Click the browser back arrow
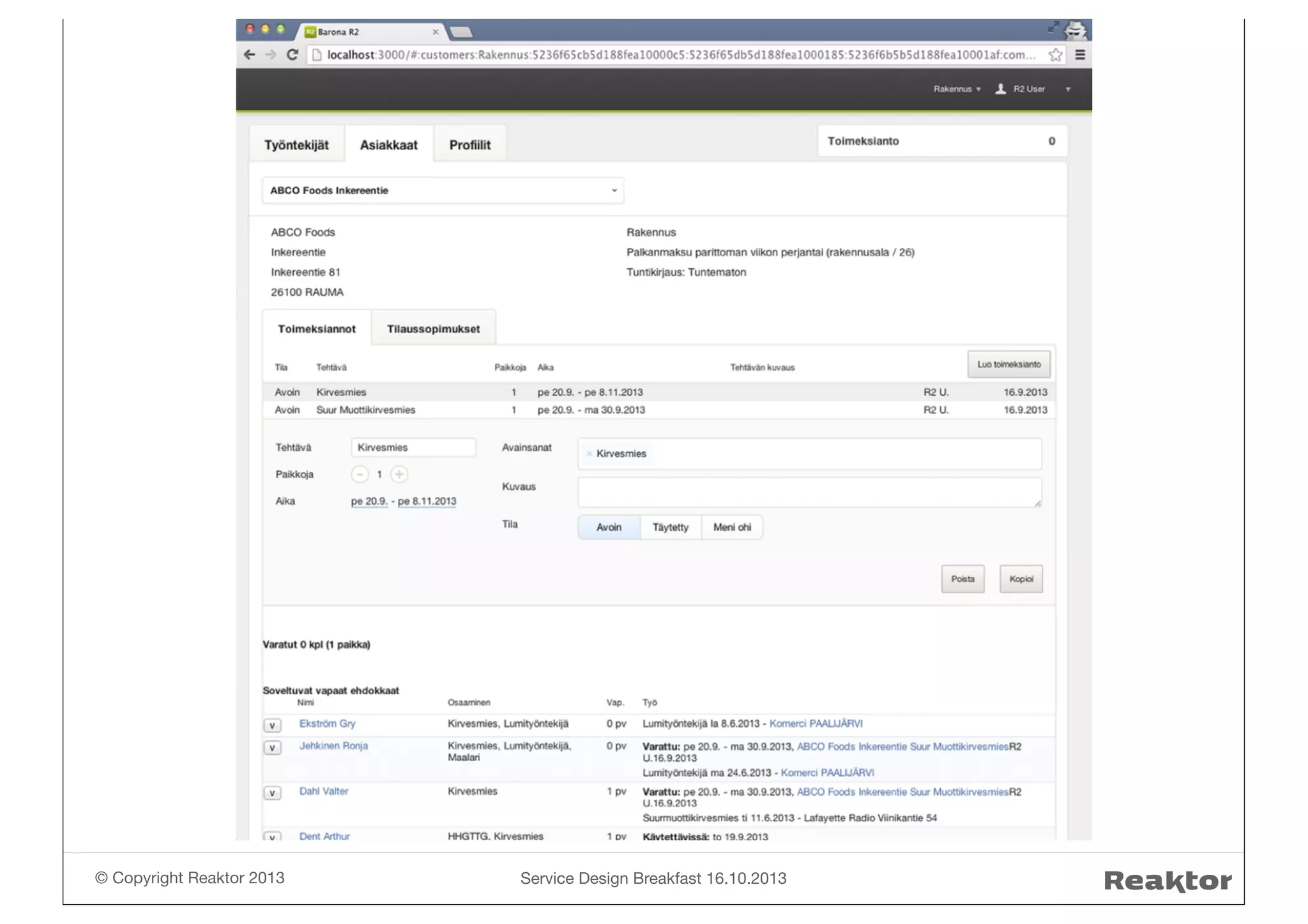This screenshot has height=924, width=1308. 250,55
